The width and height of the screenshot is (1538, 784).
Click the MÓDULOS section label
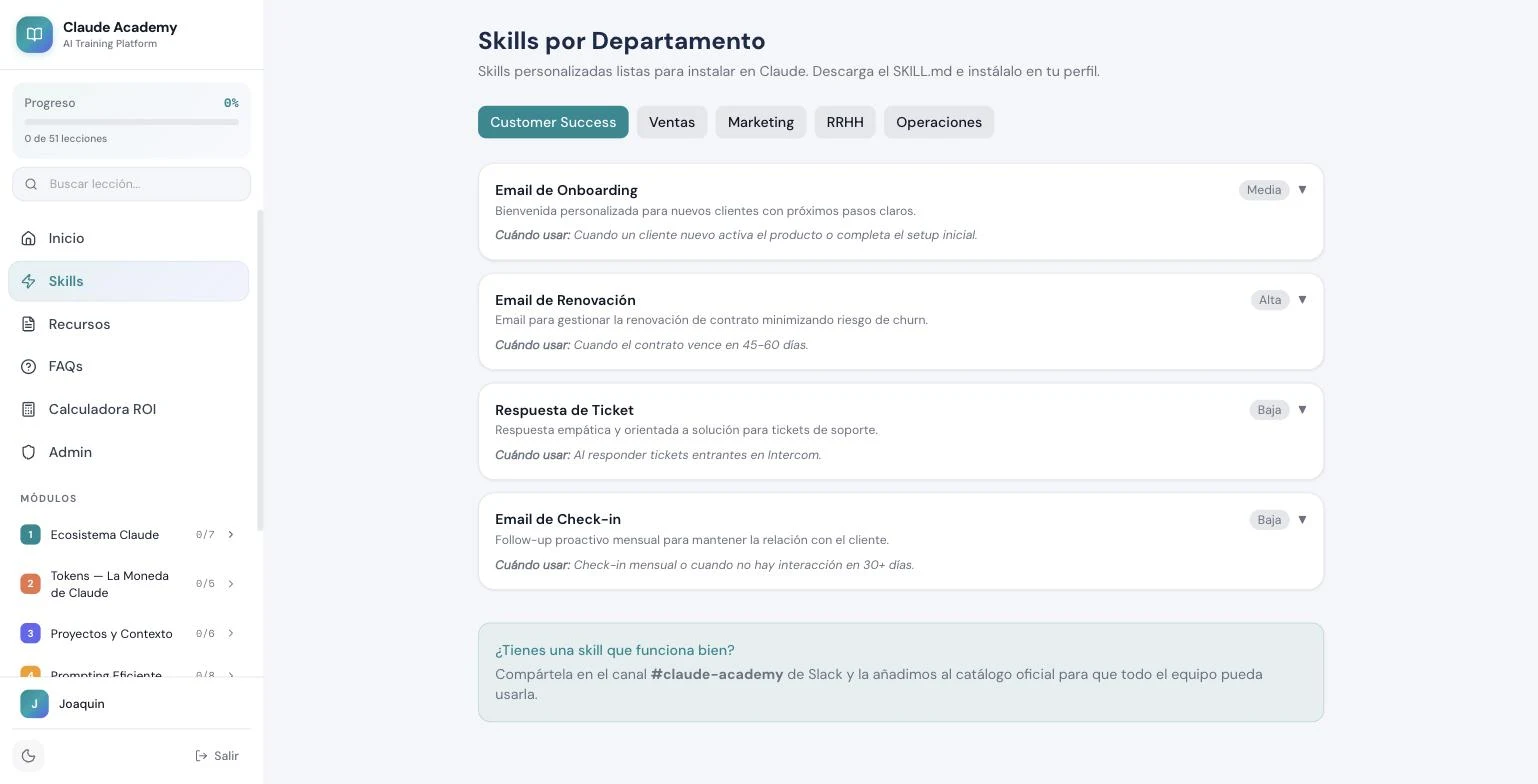coord(49,498)
